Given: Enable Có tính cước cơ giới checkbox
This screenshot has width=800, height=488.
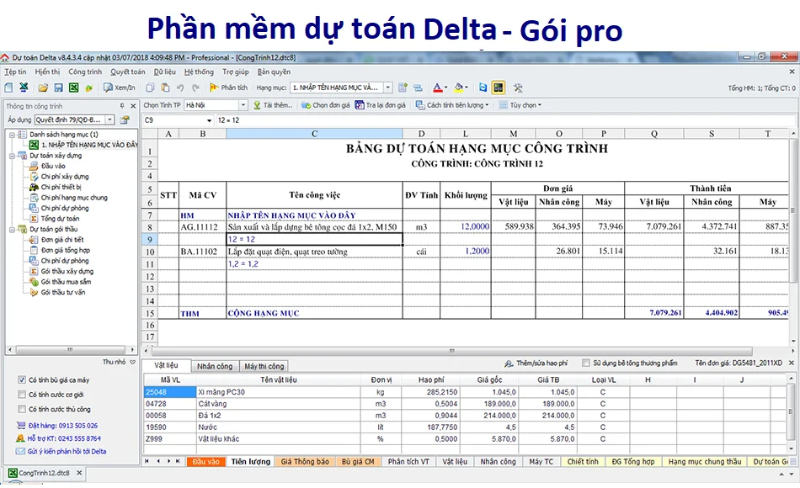Looking at the screenshot, I should click(21, 394).
